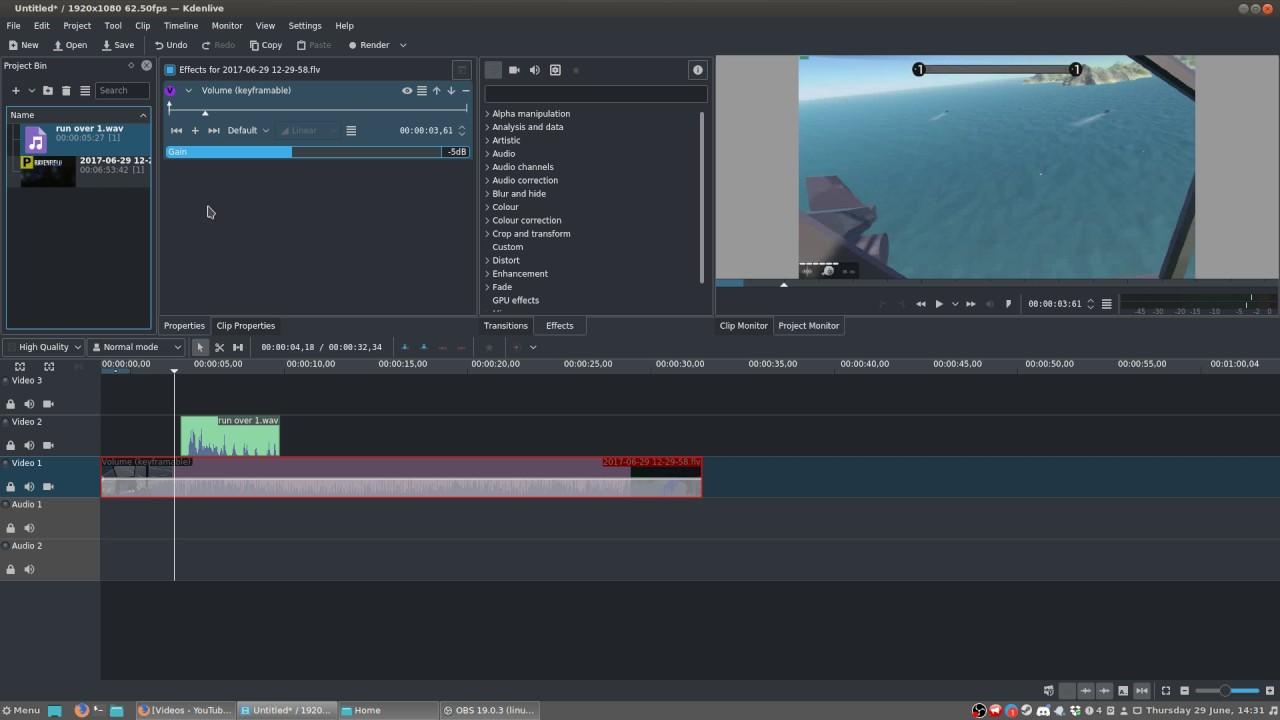Screen dimensions: 1280x720
Task: Click the timeline zoom slider
Action: [x=1227, y=691]
